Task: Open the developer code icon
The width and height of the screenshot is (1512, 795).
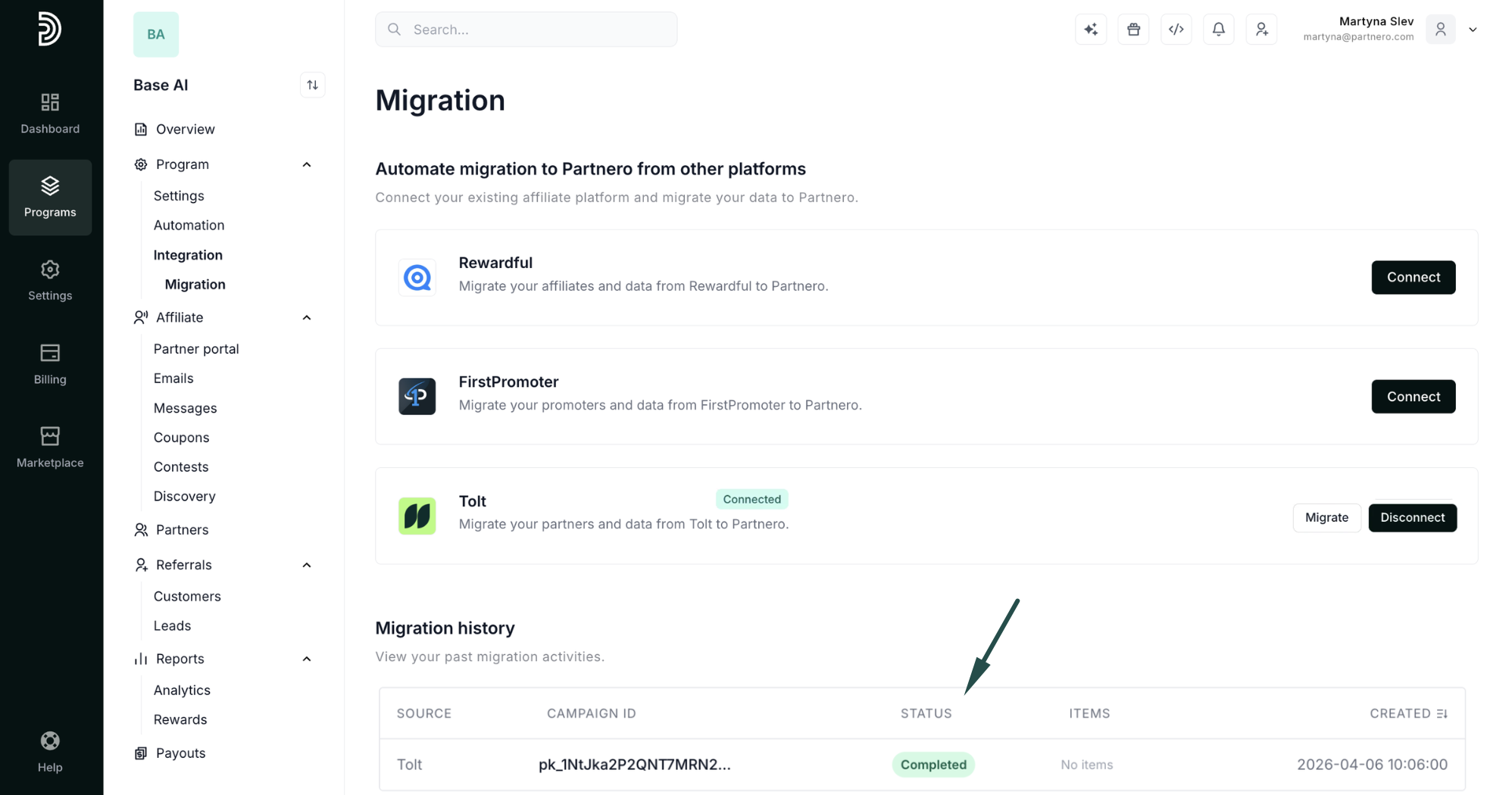Action: tap(1176, 30)
